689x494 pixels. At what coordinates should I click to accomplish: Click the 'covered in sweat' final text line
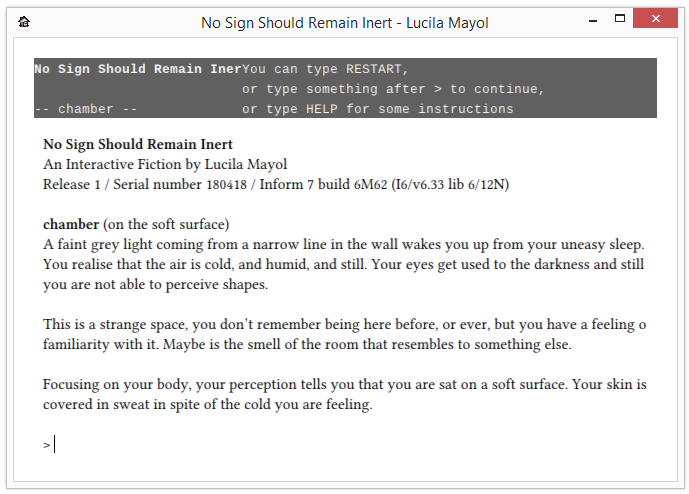tap(207, 404)
